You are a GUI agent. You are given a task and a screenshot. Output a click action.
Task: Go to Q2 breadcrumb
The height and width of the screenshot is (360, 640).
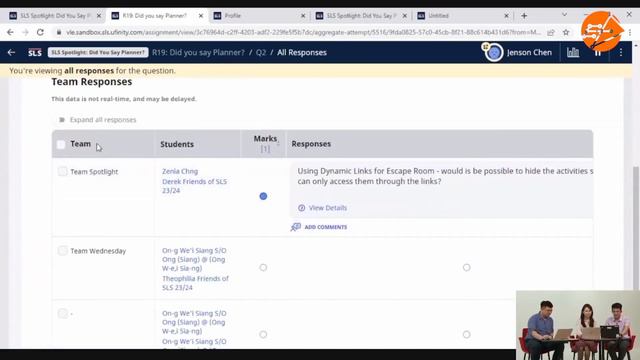[261, 53]
